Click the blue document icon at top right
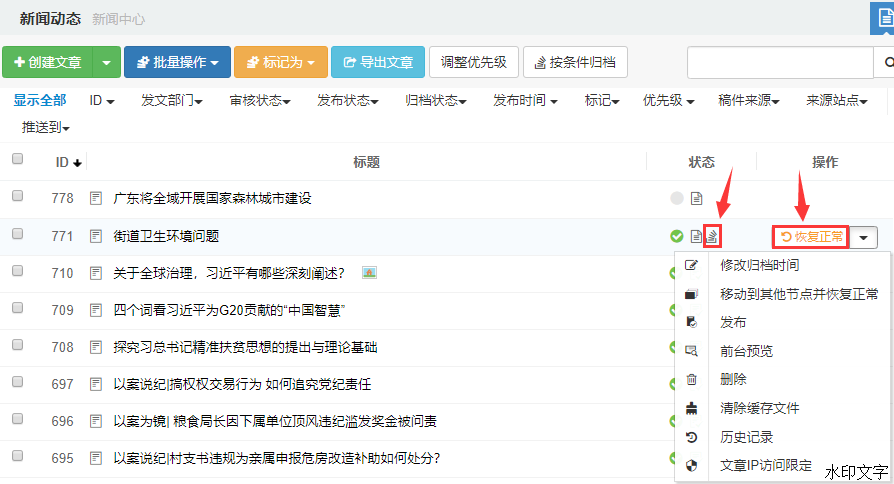The width and height of the screenshot is (894, 484). click(x=882, y=18)
